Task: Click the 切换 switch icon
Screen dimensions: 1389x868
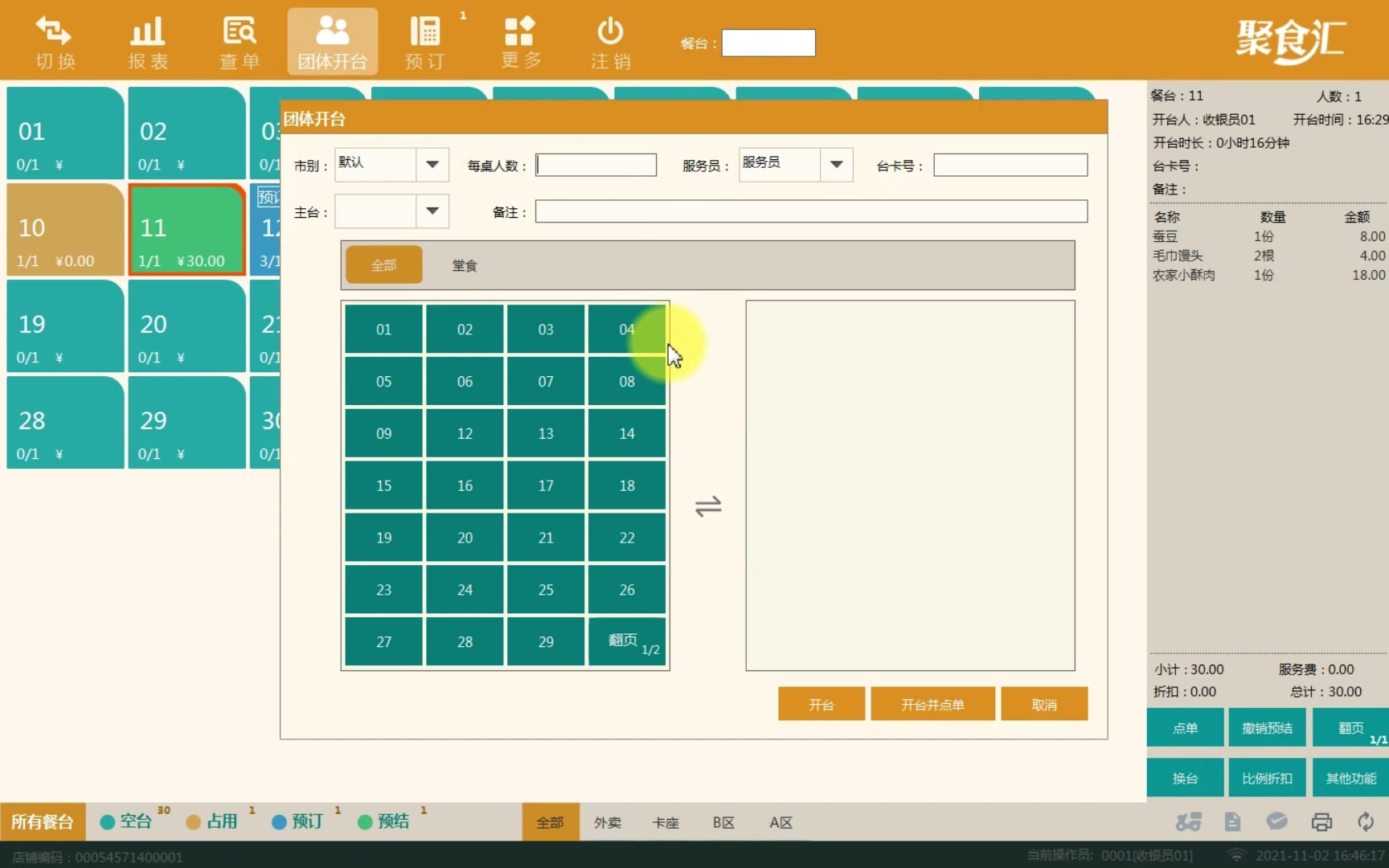Action: tap(55, 42)
